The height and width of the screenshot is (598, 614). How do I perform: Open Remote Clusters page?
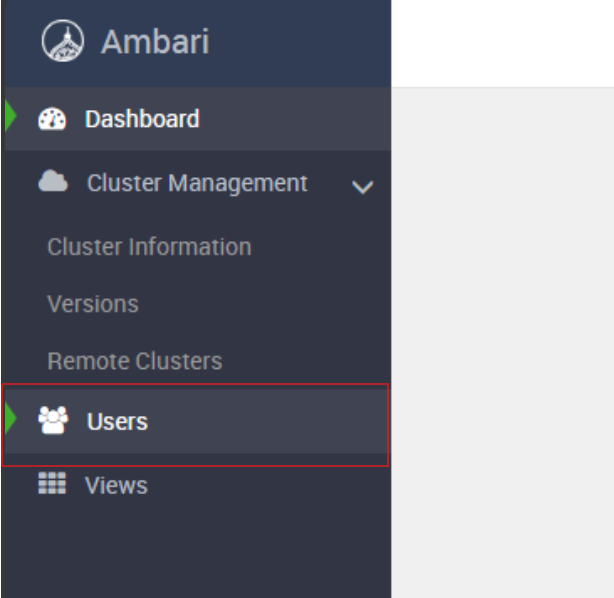[135, 361]
